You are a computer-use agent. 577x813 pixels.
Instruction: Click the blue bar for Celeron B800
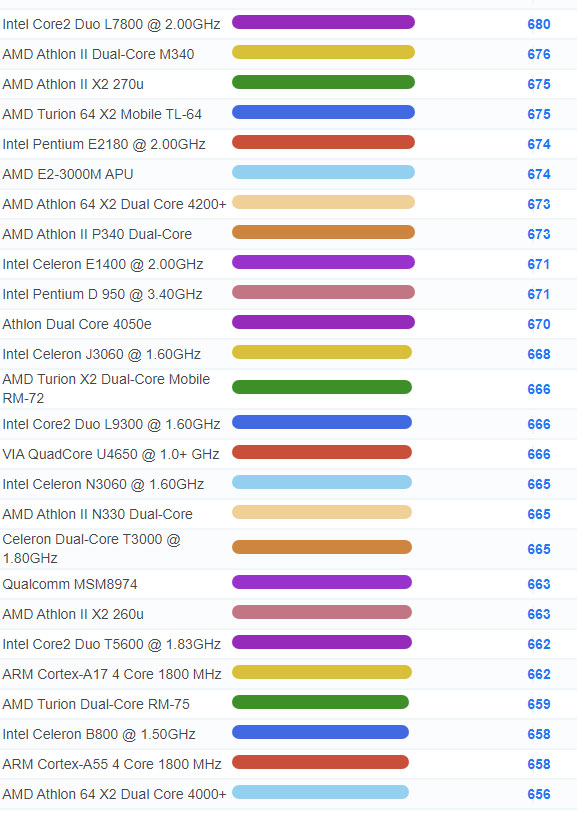(x=320, y=733)
